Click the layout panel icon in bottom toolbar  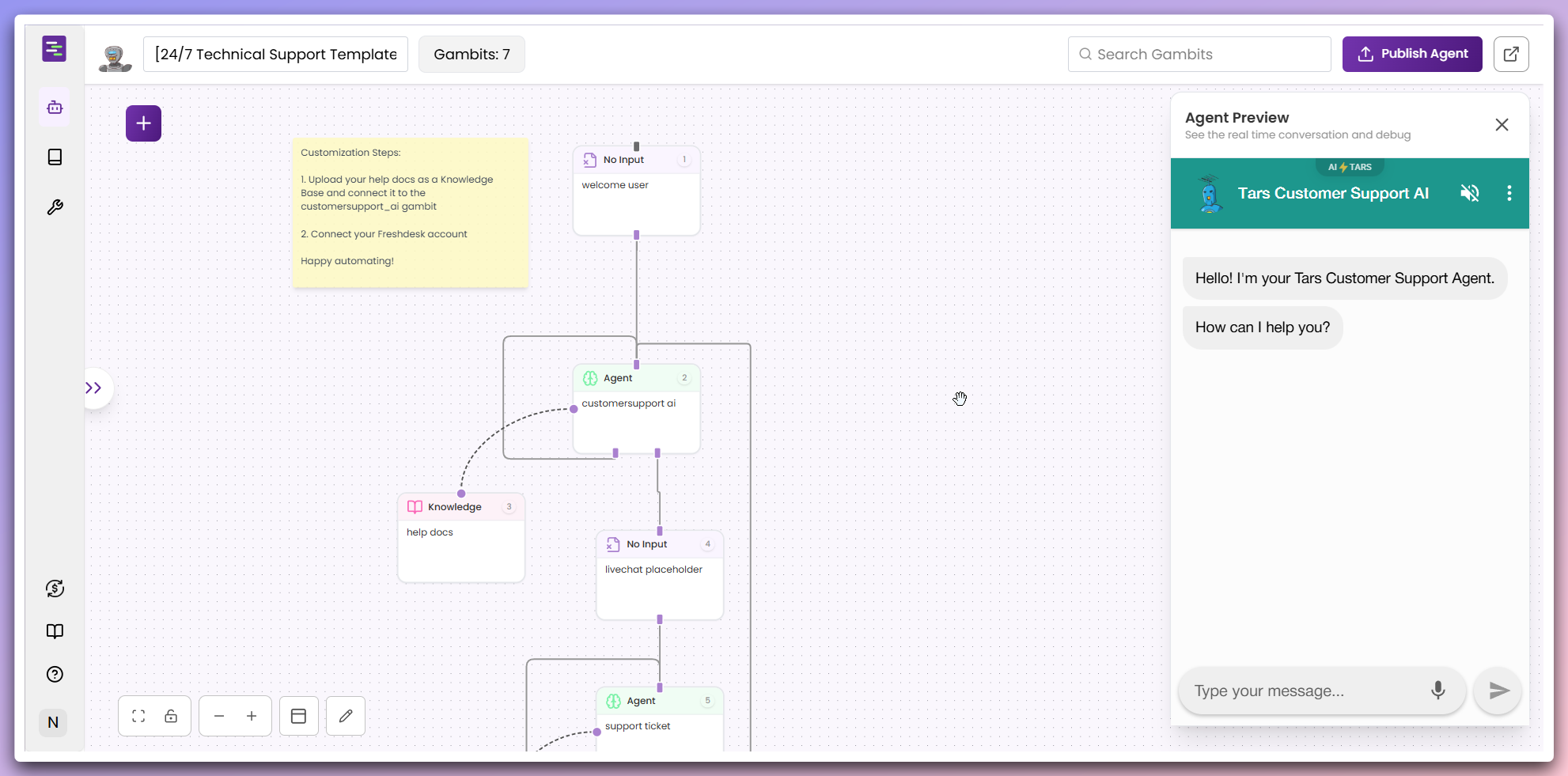coord(298,716)
